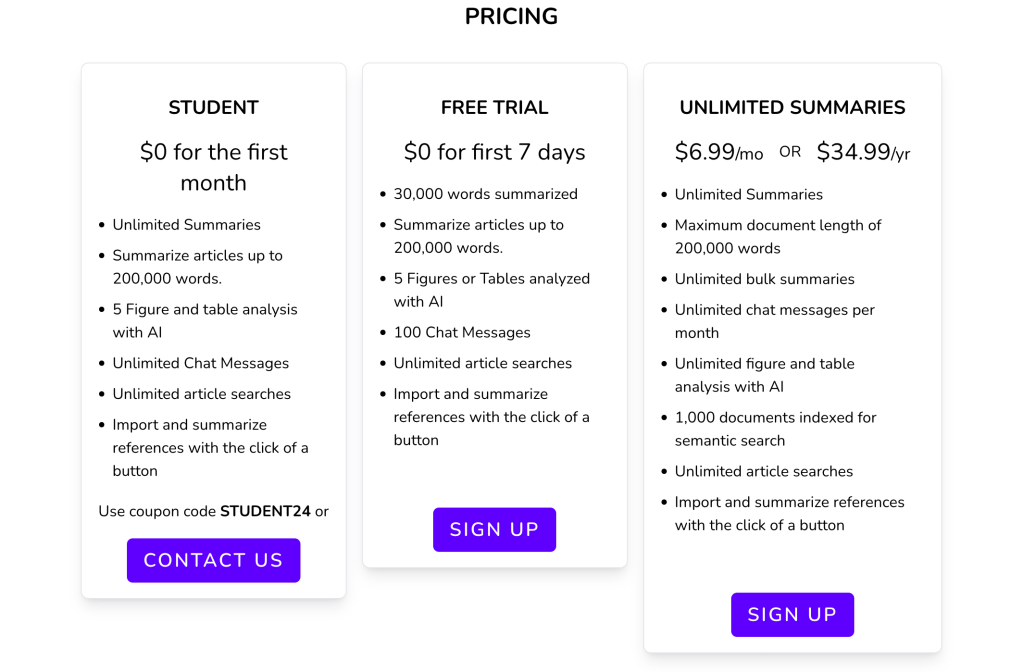Click the Unlimited bulk summaries bullet
This screenshot has width=1023, height=672.
point(764,279)
